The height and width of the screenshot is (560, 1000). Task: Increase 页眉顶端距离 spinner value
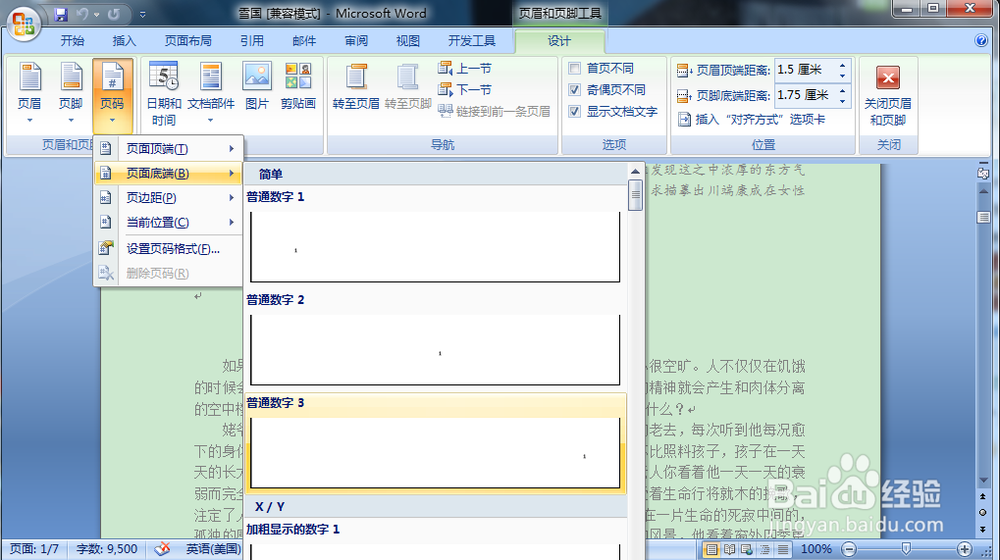click(x=842, y=65)
